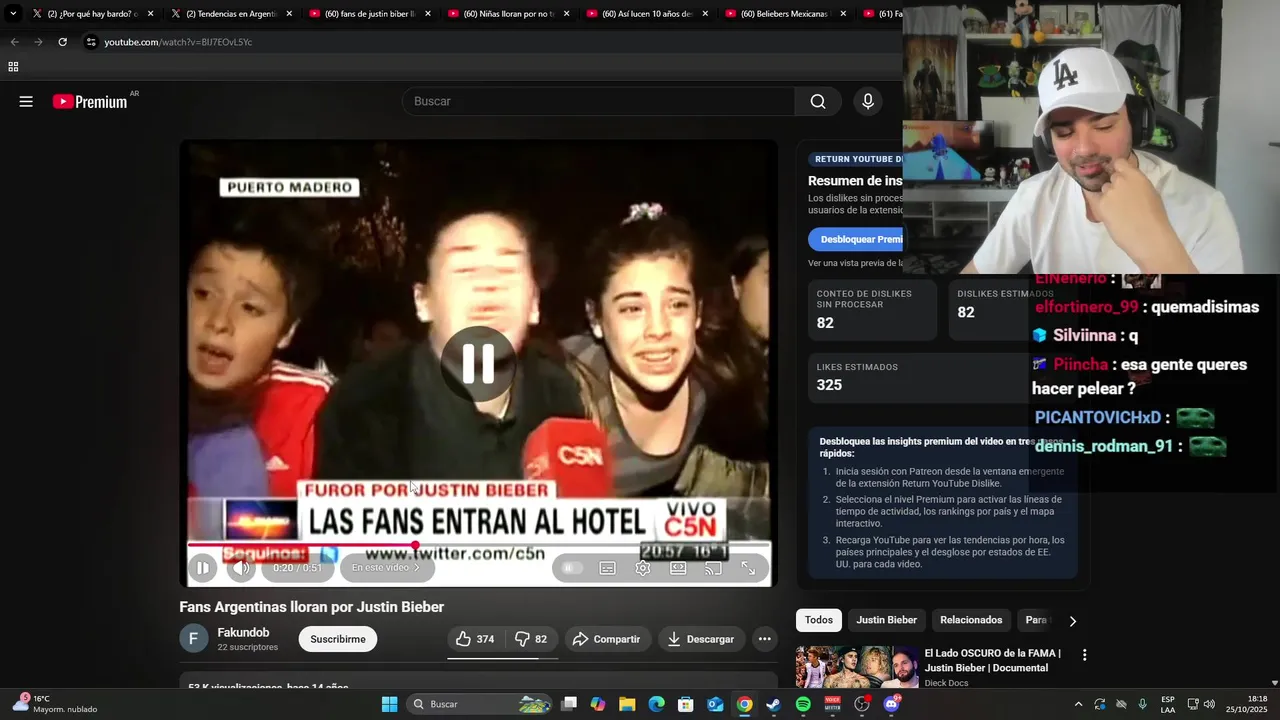Open Steam from taskbar
1280x720 pixels.
tap(773, 704)
